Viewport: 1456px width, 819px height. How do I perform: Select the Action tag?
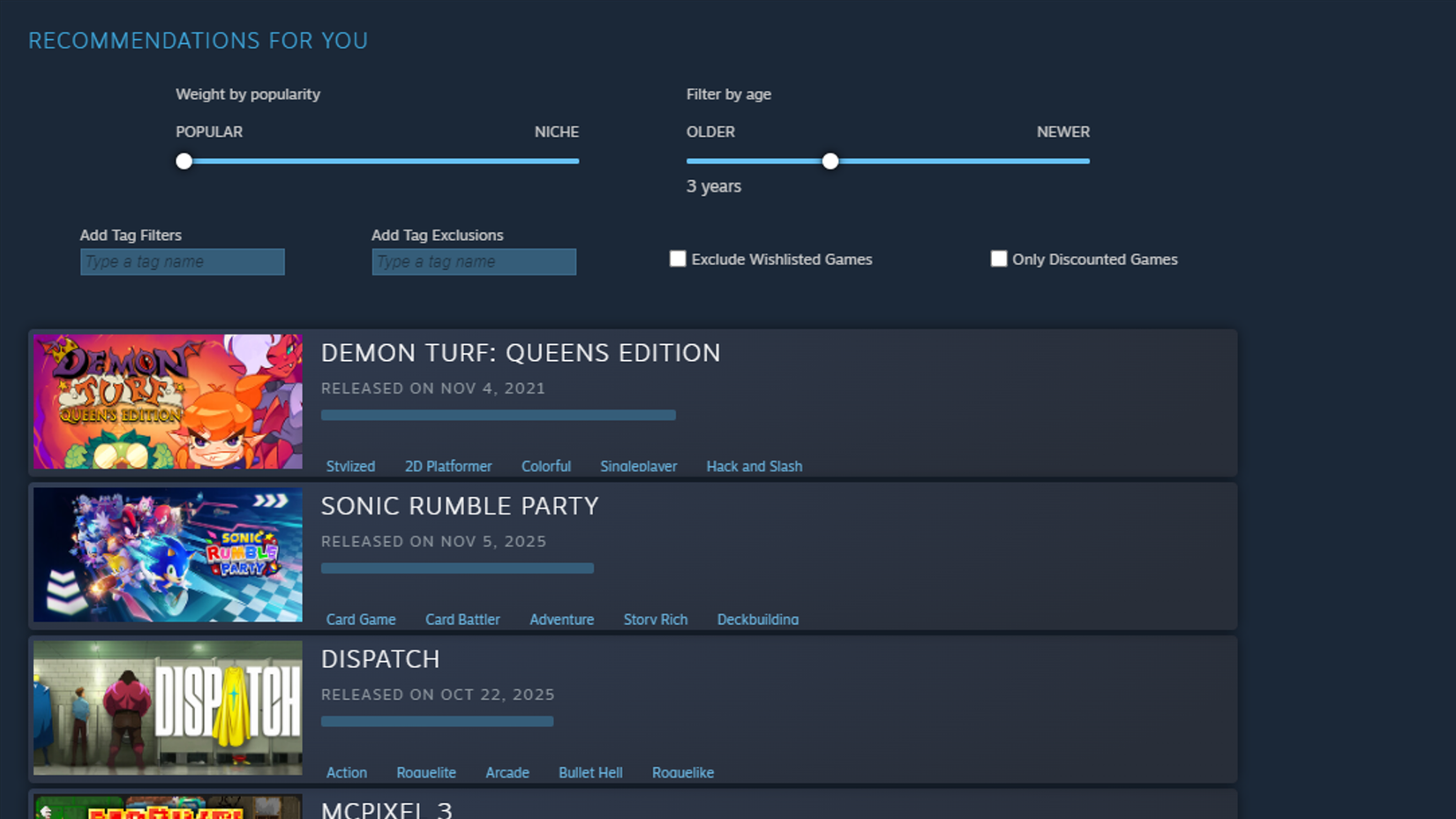pyautogui.click(x=347, y=772)
